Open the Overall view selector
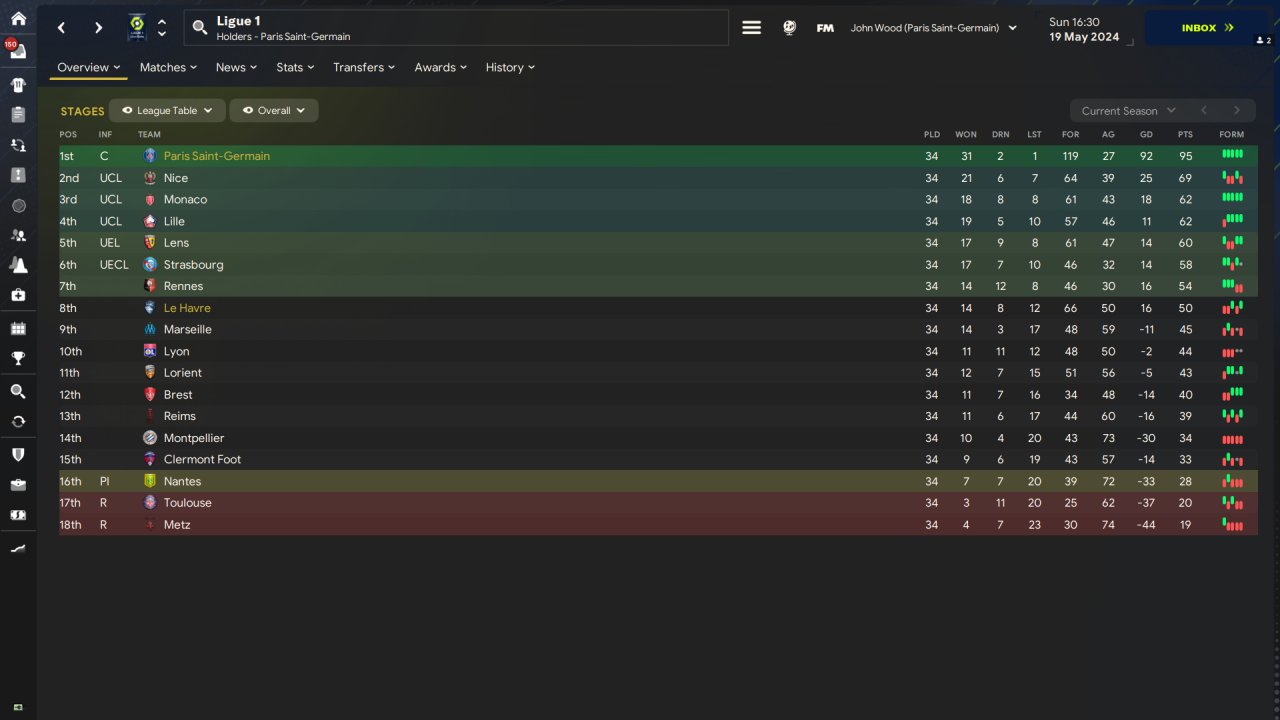1280x720 pixels. (x=274, y=111)
